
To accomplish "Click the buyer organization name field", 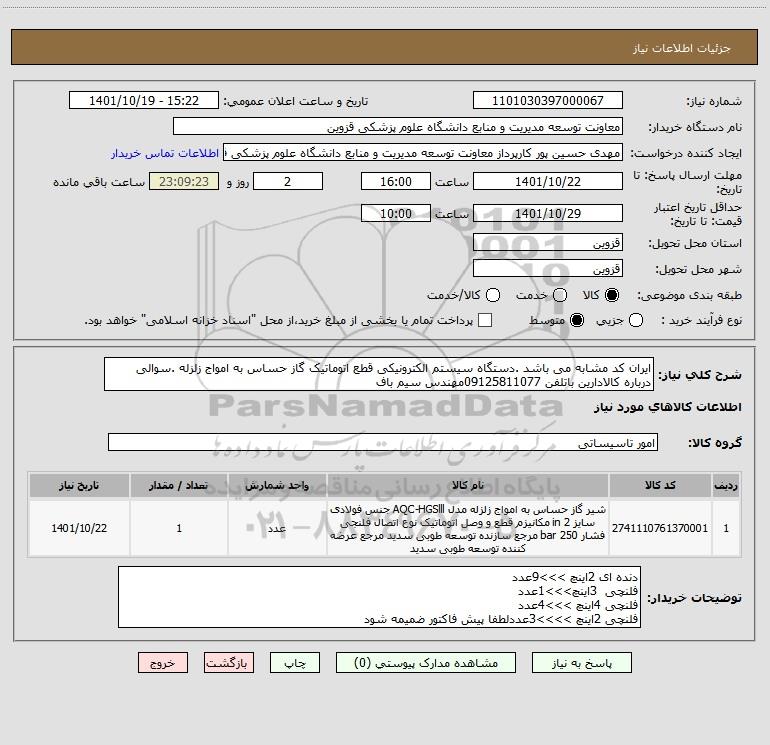I will (398, 127).
